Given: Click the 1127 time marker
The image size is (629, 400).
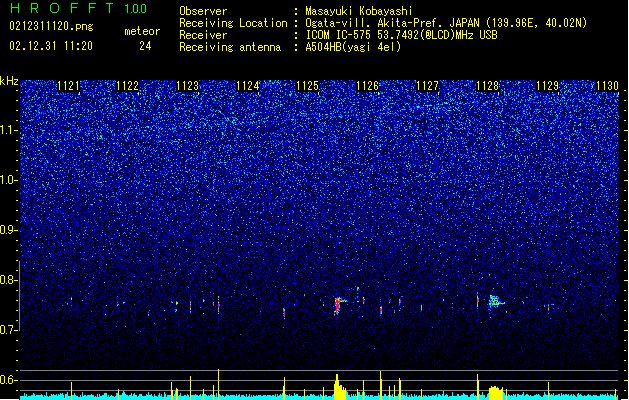Looking at the screenshot, I should coord(428,86).
